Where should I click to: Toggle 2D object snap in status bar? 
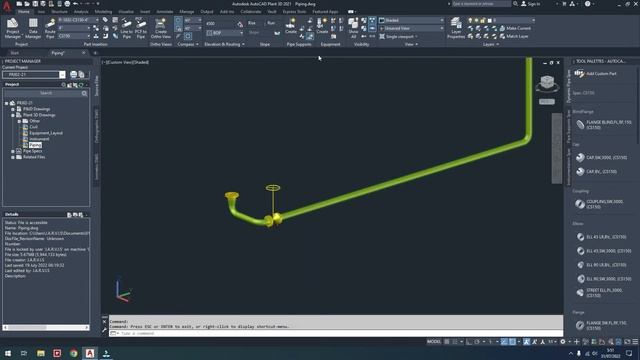(x=512, y=342)
